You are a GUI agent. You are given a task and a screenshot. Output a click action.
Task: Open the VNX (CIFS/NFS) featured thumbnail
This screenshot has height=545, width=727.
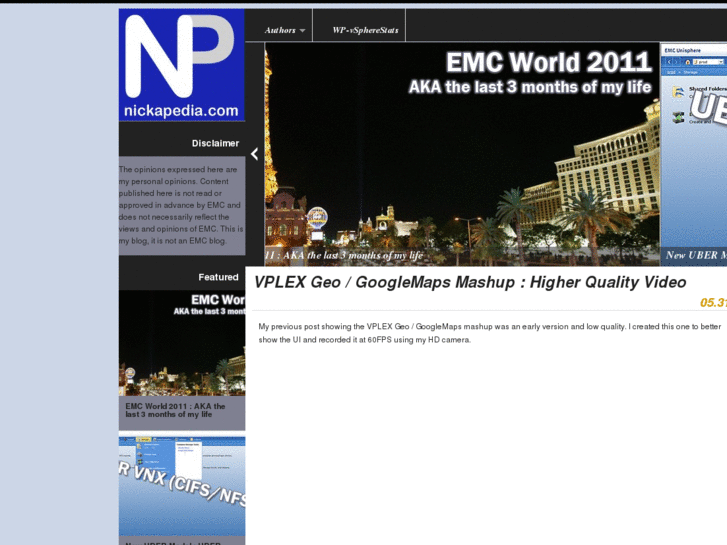(x=182, y=486)
